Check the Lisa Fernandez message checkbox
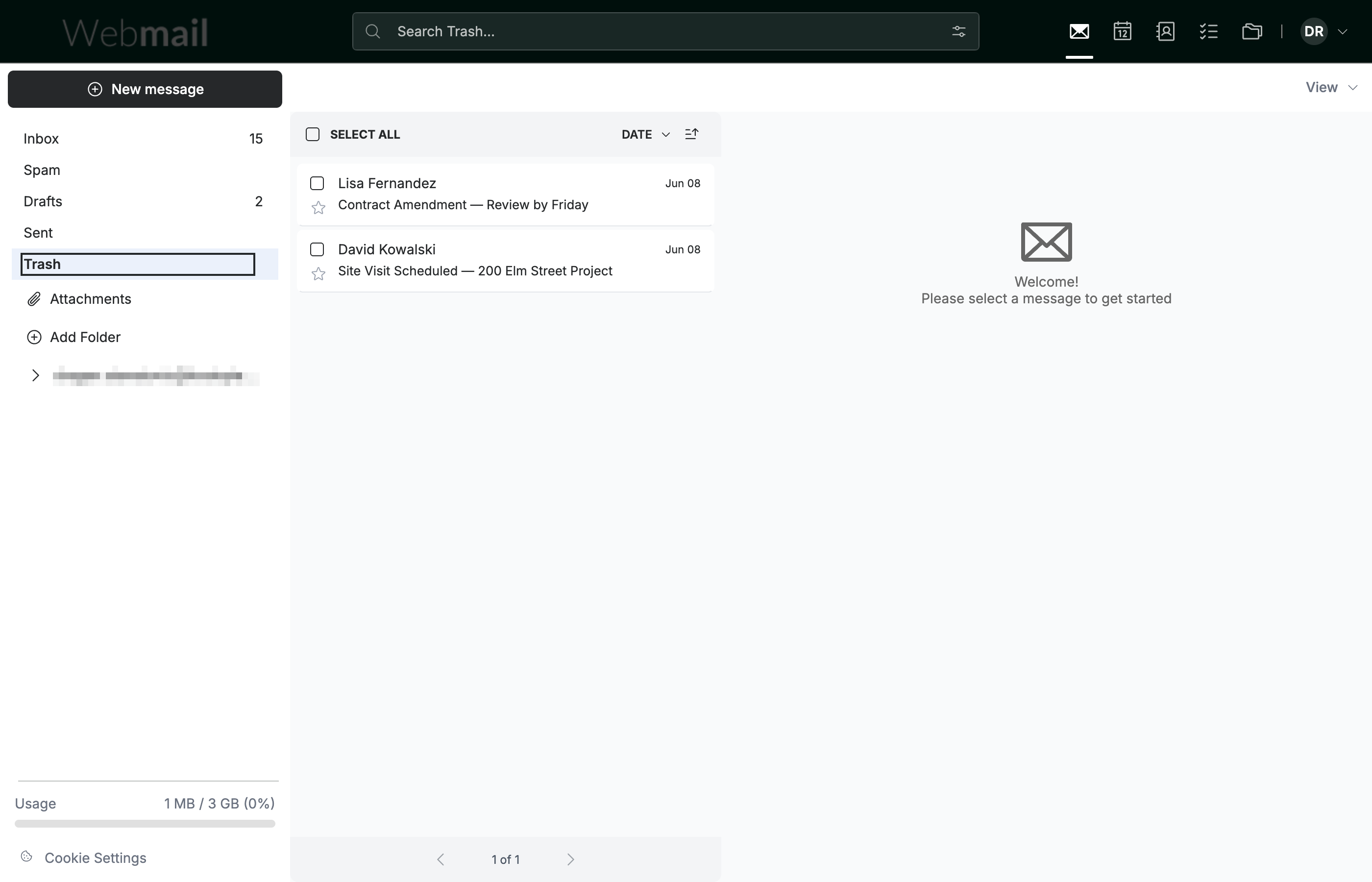The image size is (1372, 882). tap(317, 183)
